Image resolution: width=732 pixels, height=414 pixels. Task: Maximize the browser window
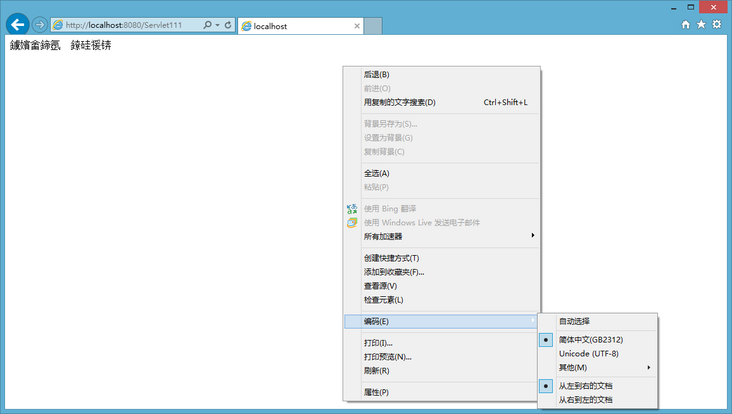coord(691,7)
